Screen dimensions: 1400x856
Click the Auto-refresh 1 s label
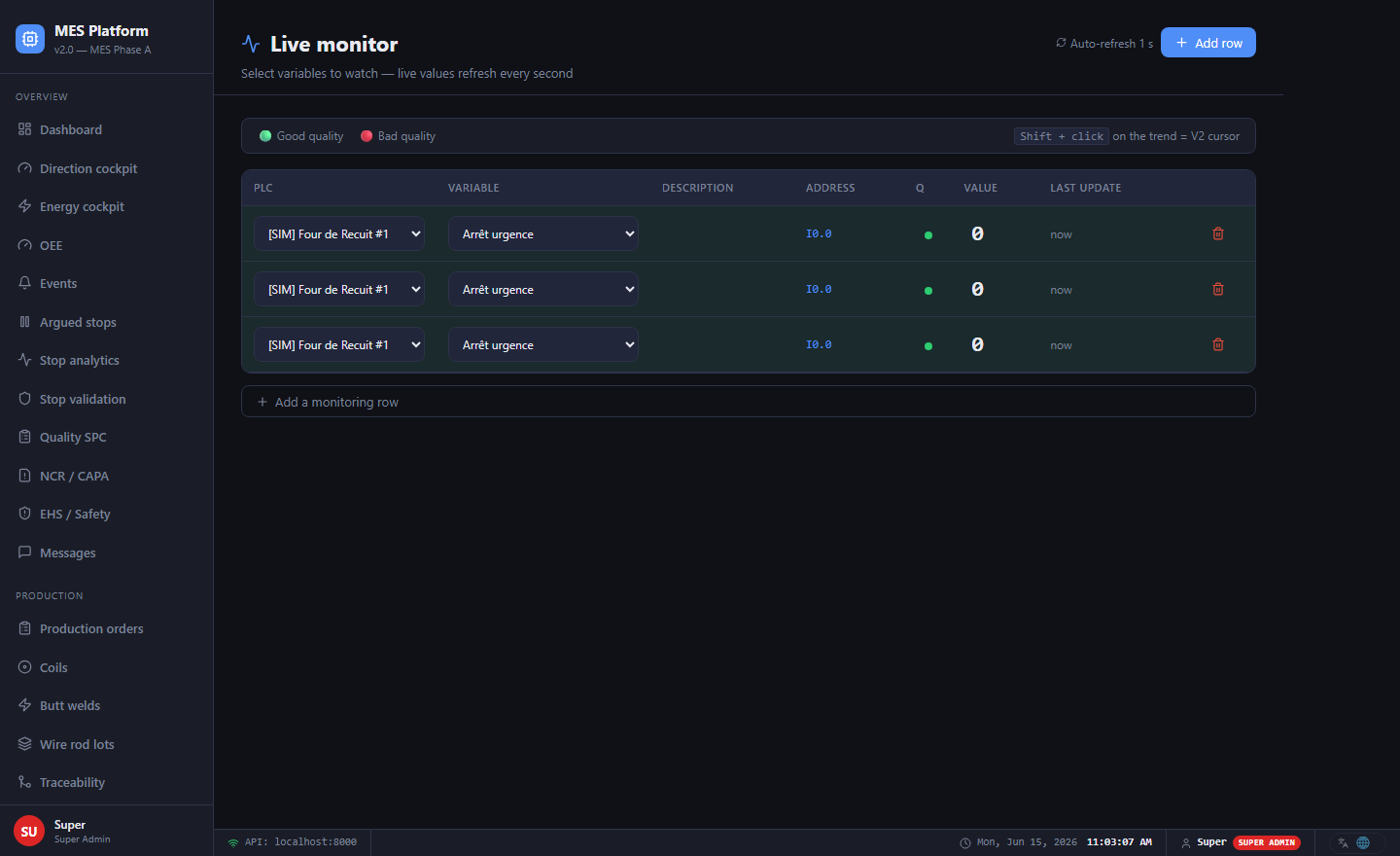click(x=1111, y=43)
